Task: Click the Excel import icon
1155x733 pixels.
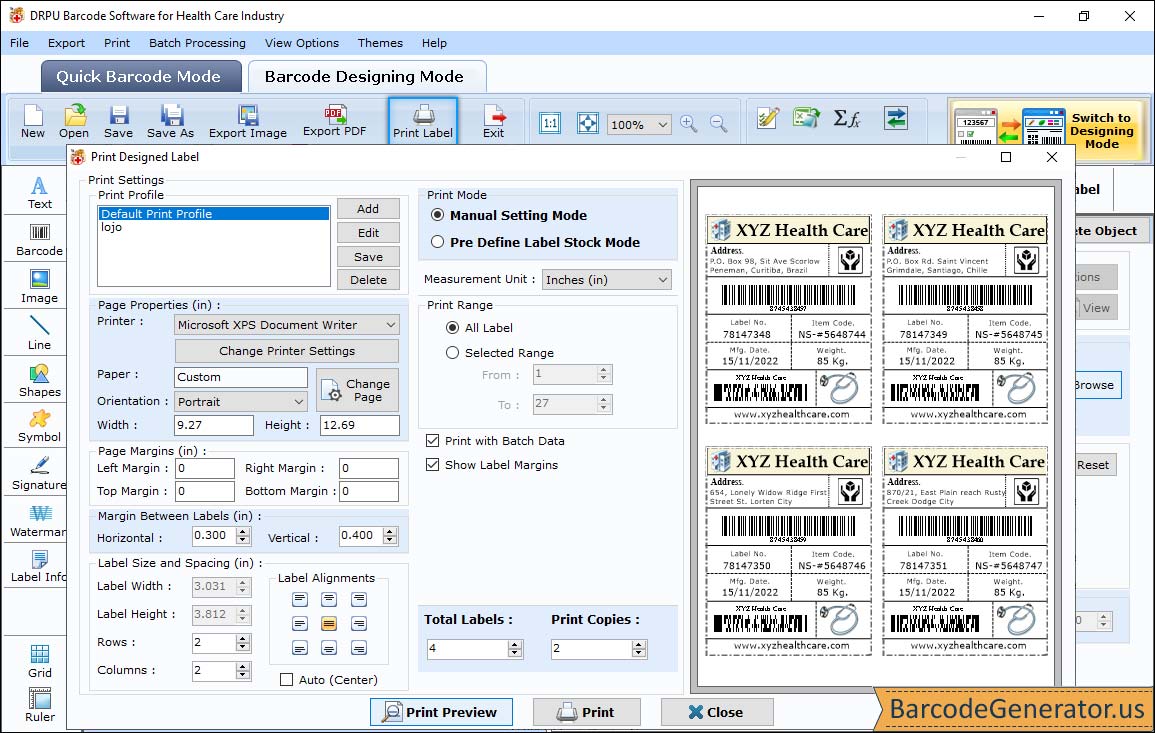Action: (807, 118)
